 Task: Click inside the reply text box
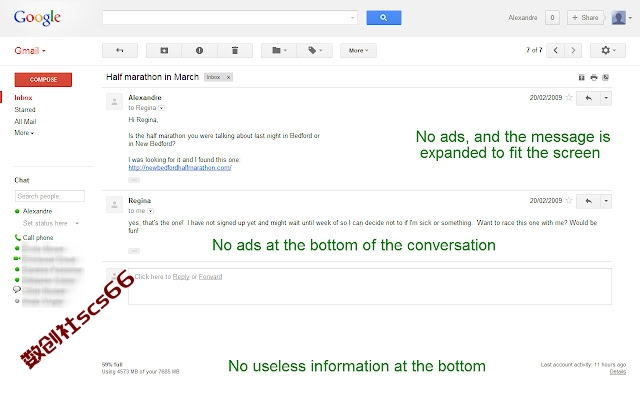tap(370, 287)
